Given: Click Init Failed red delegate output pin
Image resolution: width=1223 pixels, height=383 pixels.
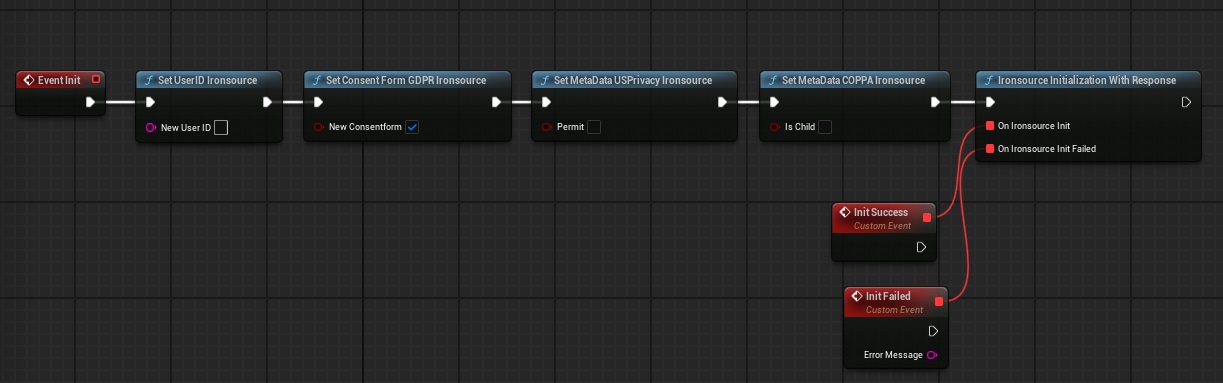Looking at the screenshot, I should (939, 301).
